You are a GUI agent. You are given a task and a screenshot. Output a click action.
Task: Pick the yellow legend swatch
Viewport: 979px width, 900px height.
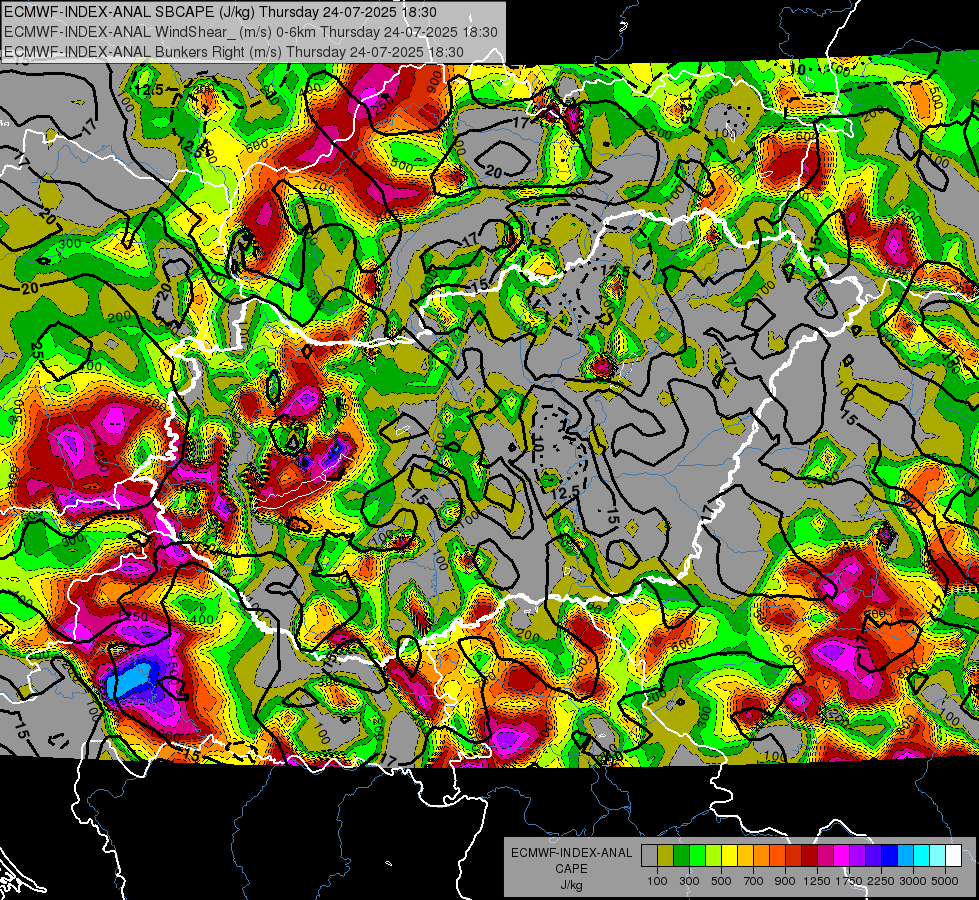tap(729, 856)
